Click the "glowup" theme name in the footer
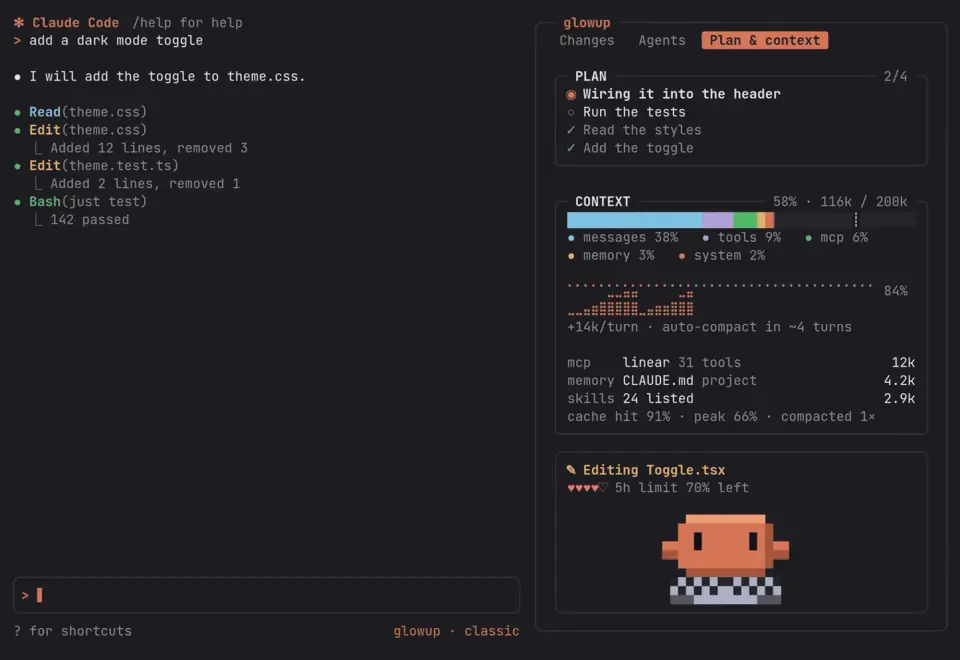The image size is (960, 660). [416, 631]
